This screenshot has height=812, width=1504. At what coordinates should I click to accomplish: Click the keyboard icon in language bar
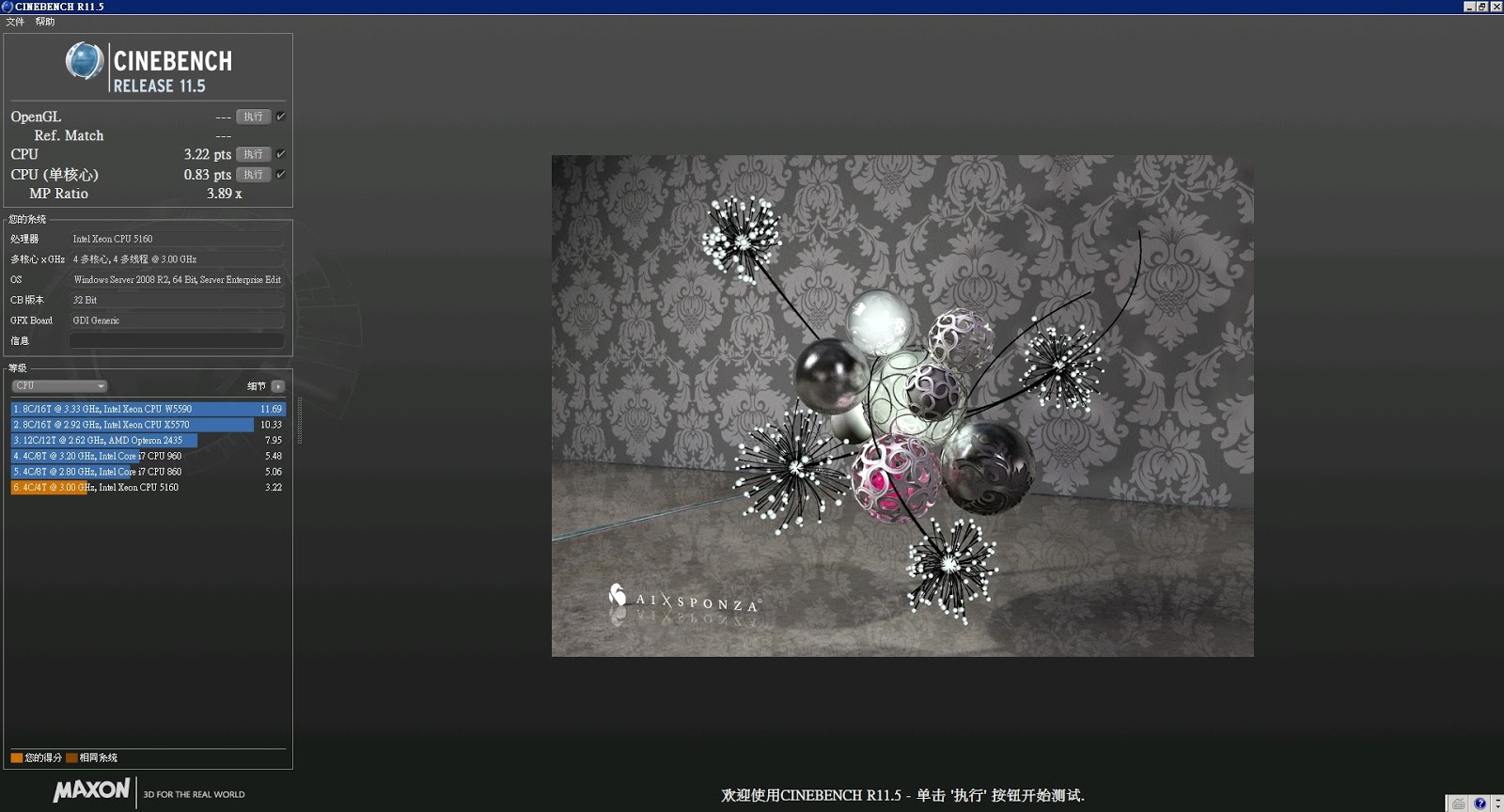click(1458, 804)
